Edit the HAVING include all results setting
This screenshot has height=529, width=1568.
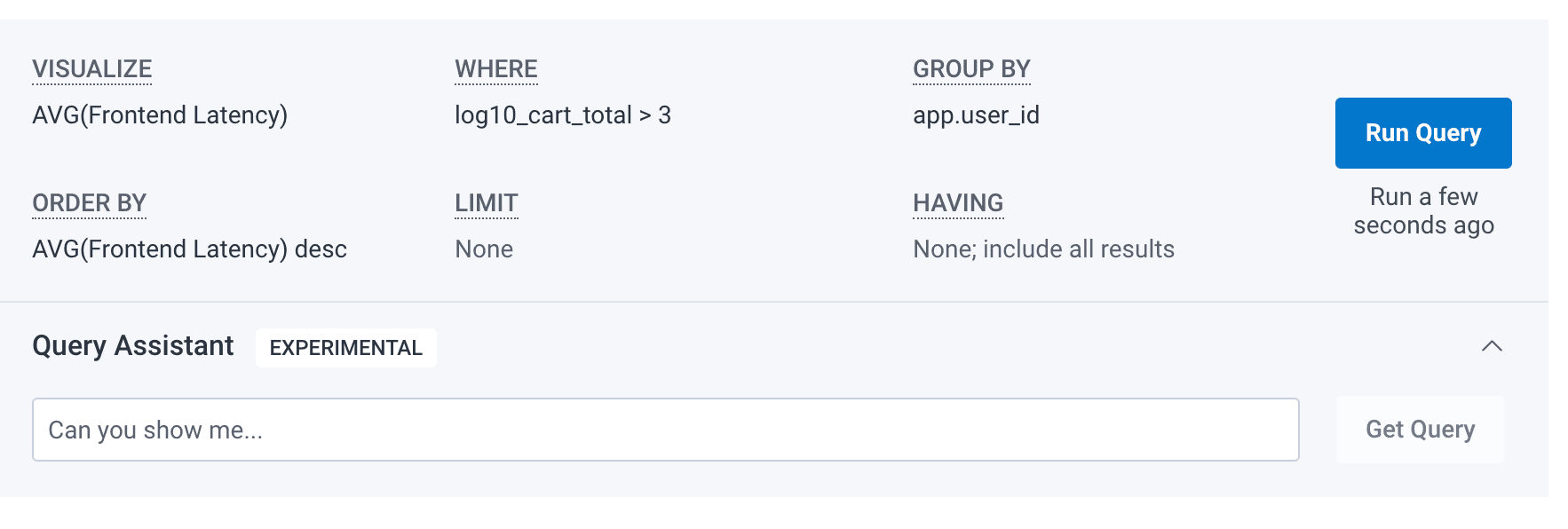1043,249
